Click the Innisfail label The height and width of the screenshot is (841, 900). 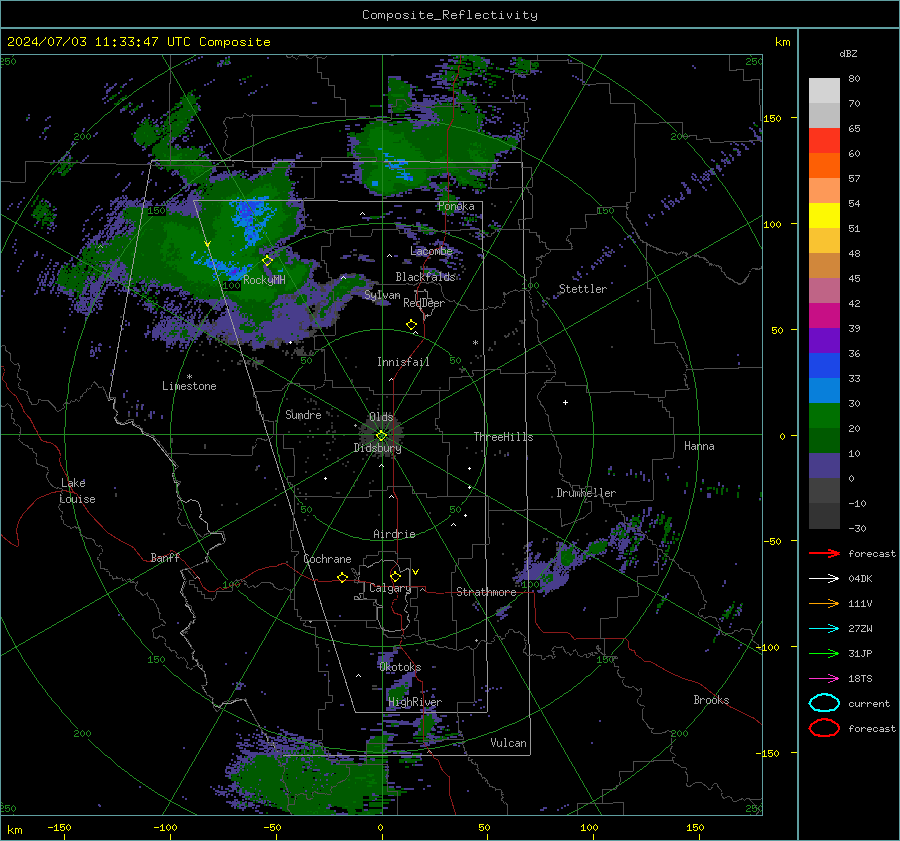[403, 362]
